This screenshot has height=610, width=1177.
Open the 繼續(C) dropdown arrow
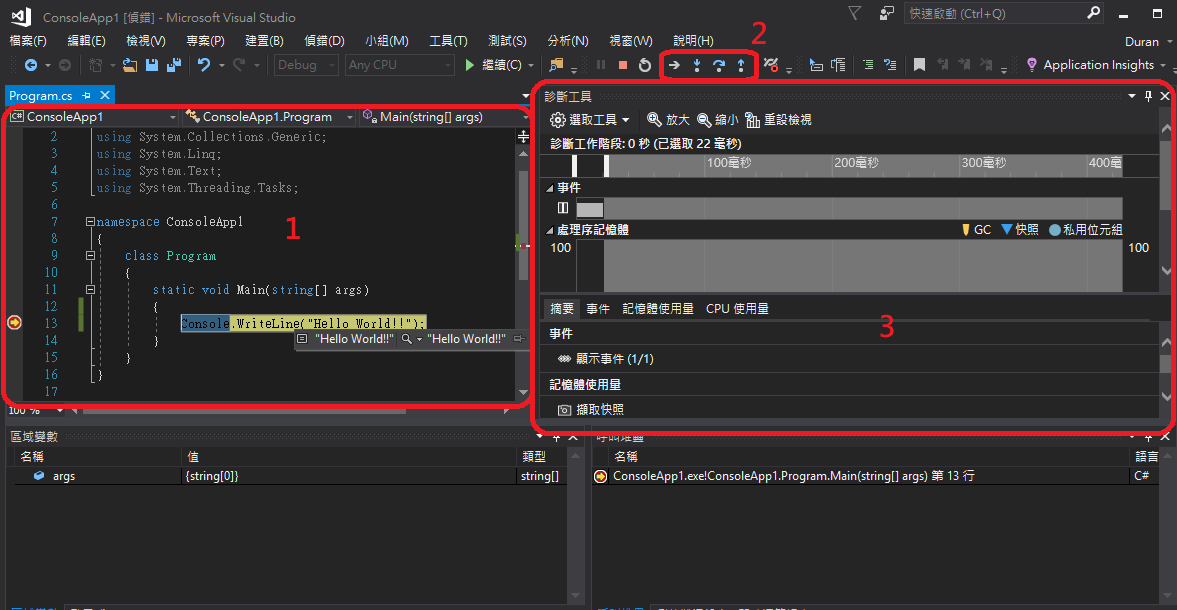[x=531, y=65]
